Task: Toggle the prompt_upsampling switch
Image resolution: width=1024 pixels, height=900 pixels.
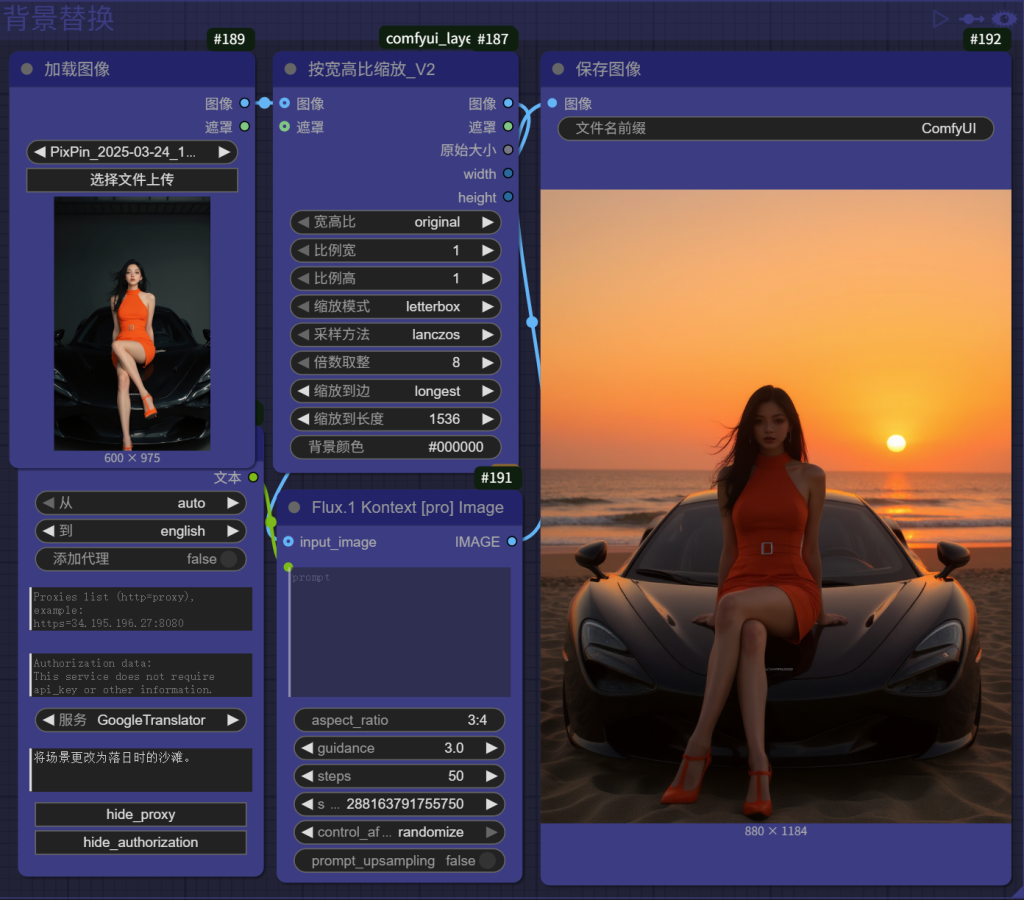Action: point(486,861)
